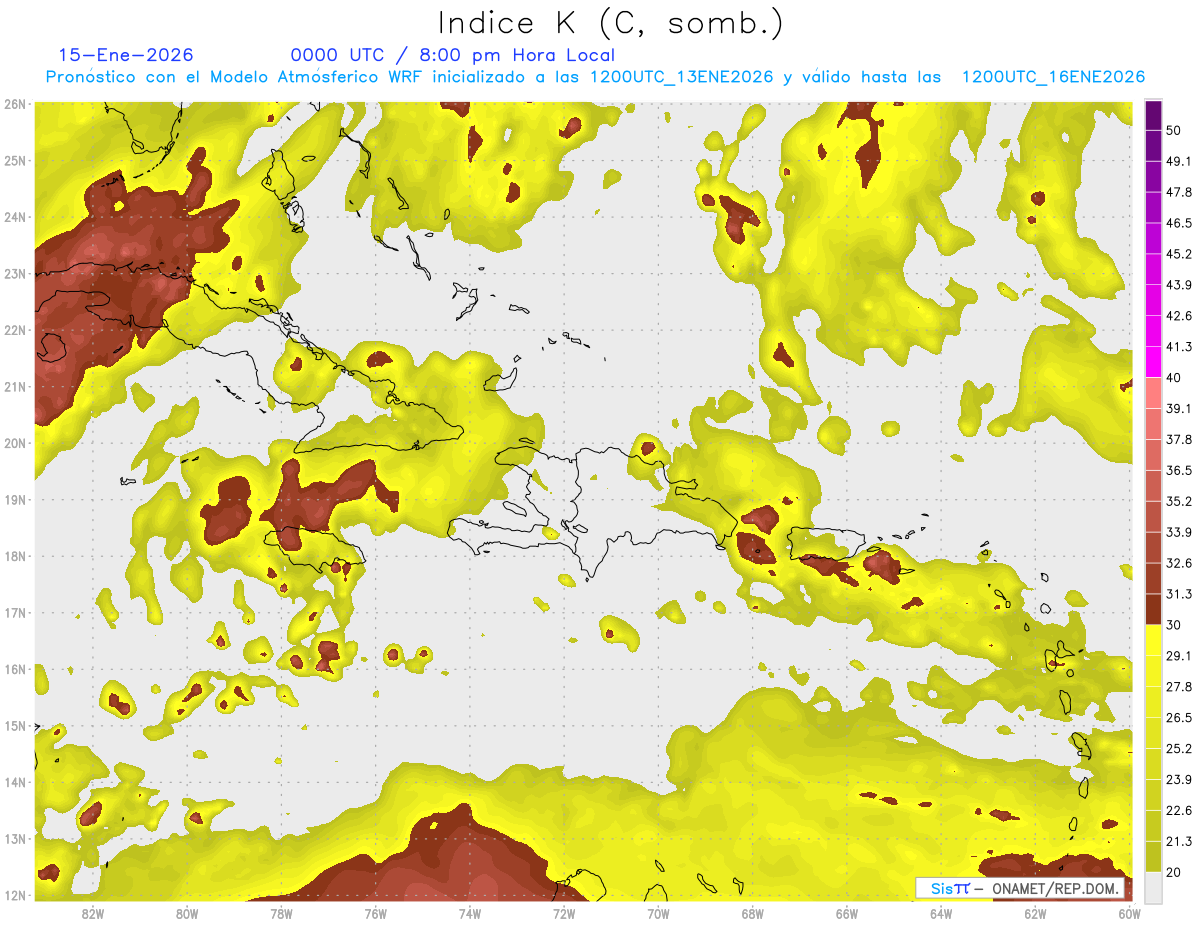Image resolution: width=1200 pixels, height=927 pixels.
Task: Click the latitude label '20N'
Action: click(x=14, y=443)
